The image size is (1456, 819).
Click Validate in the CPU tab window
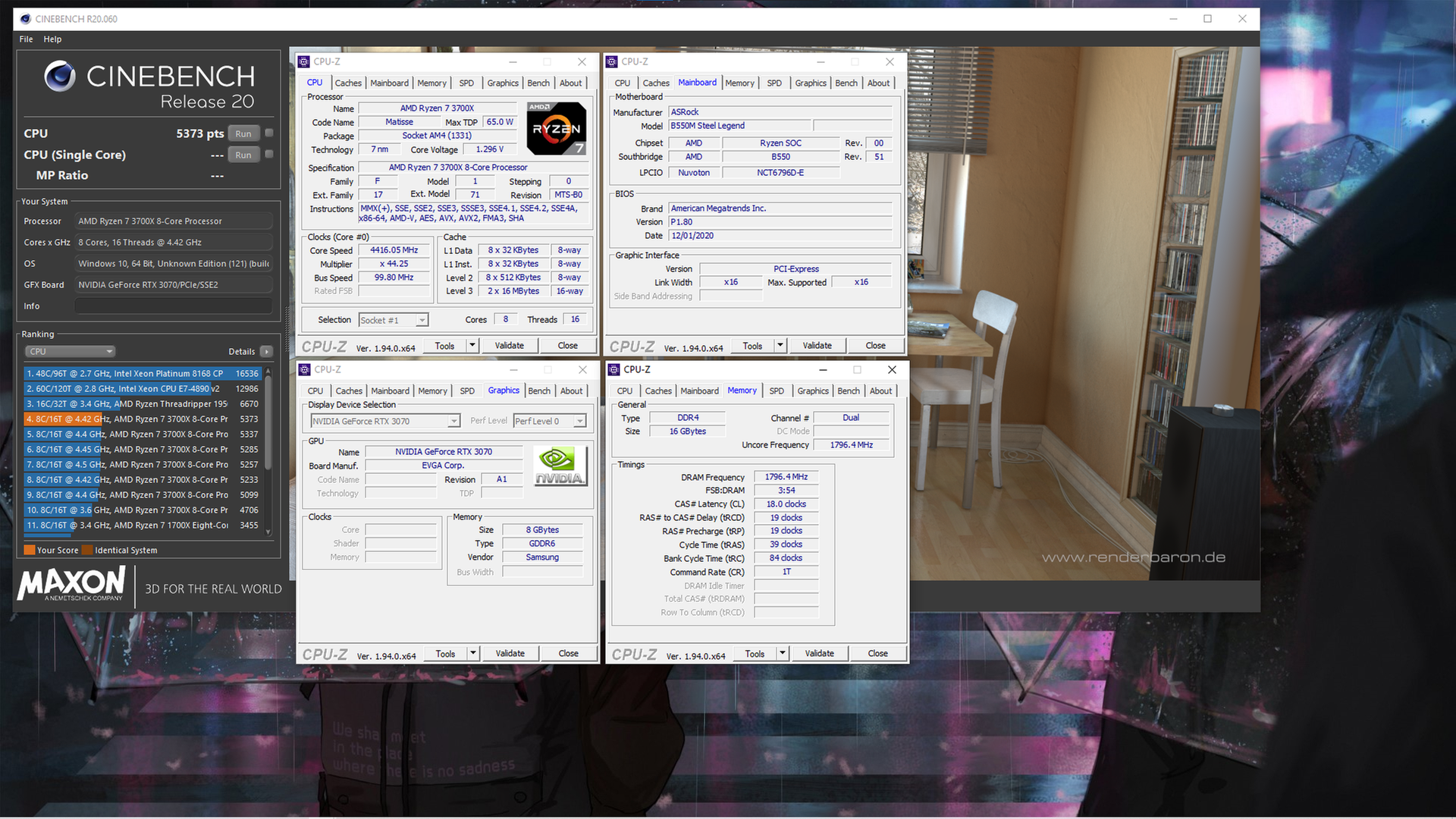[509, 345]
